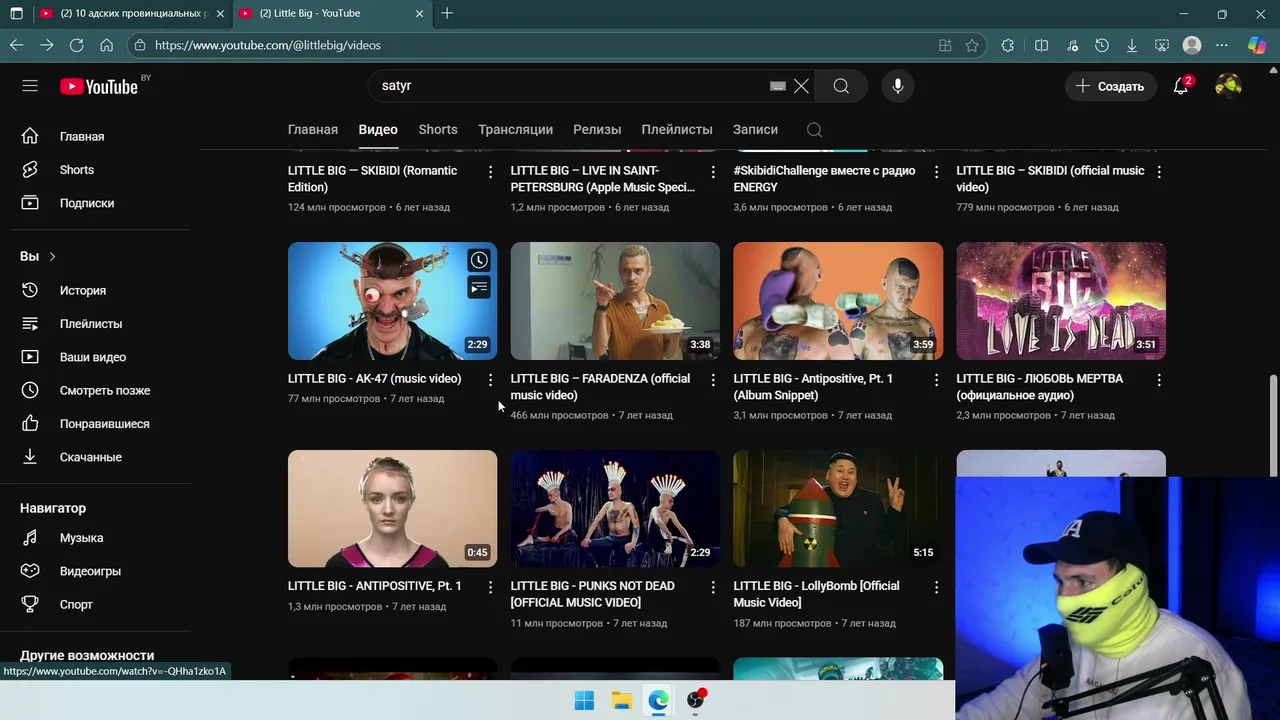Add AK-47 video to Watch later

479,260
